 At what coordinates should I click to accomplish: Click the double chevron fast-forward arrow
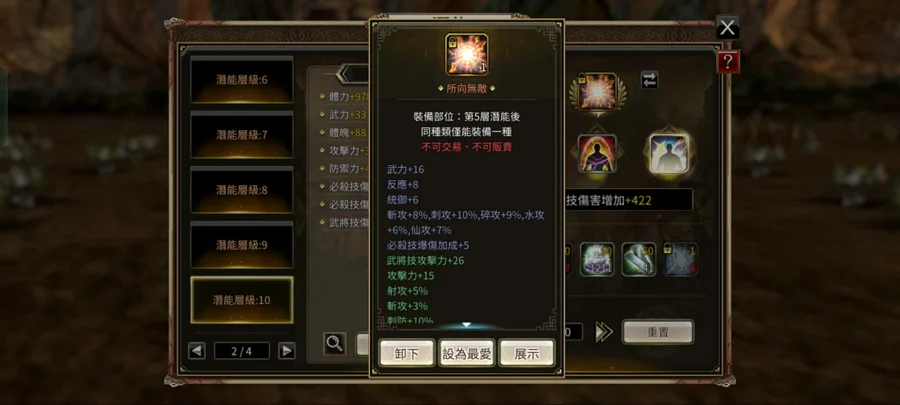coord(604,332)
